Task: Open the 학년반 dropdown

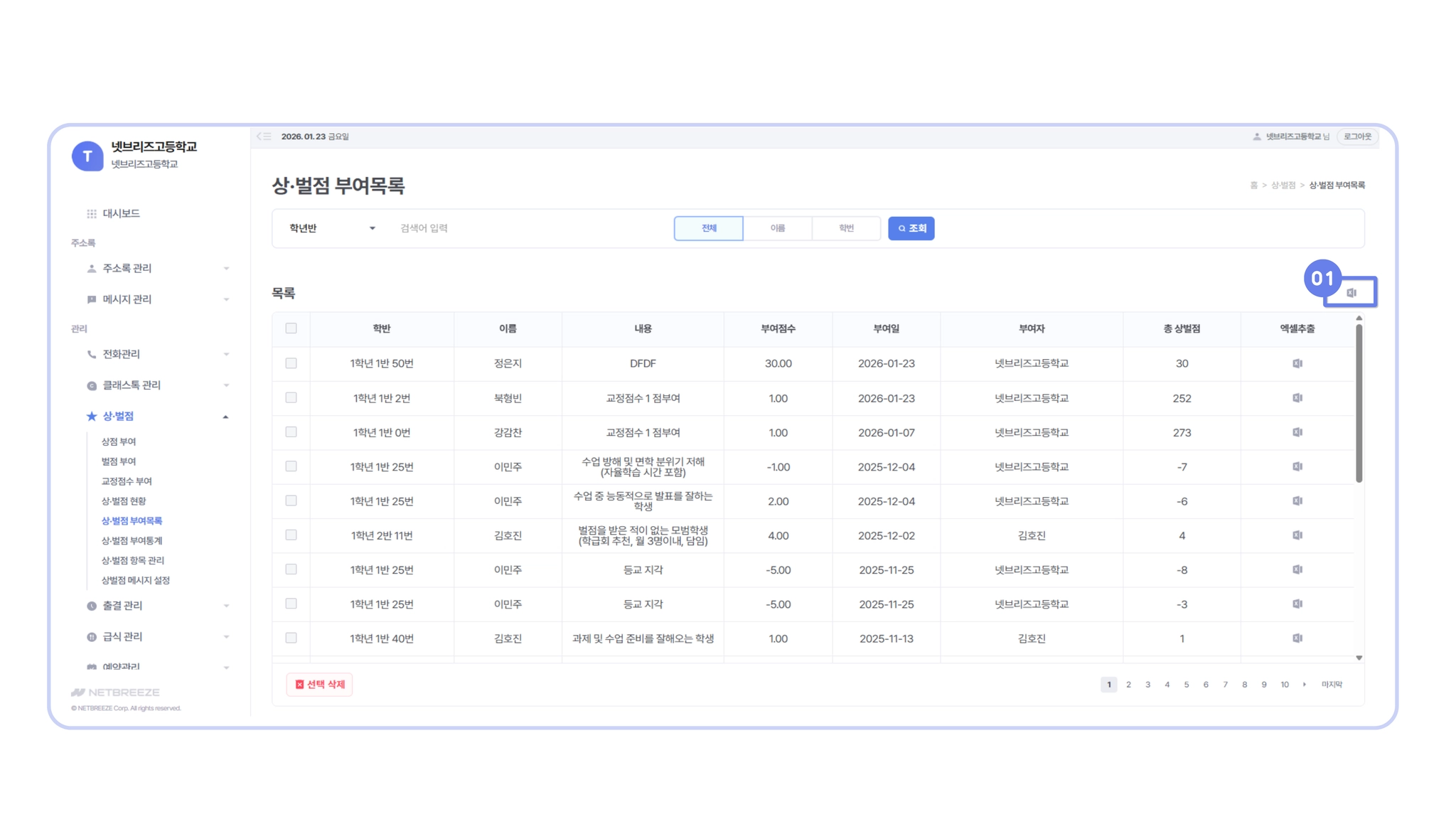Action: [332, 228]
